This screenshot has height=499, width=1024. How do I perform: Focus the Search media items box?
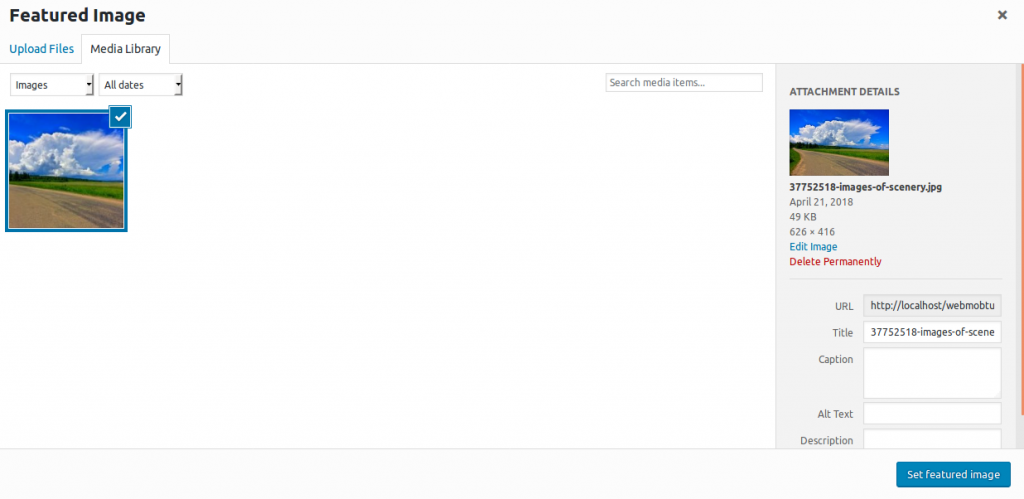684,83
